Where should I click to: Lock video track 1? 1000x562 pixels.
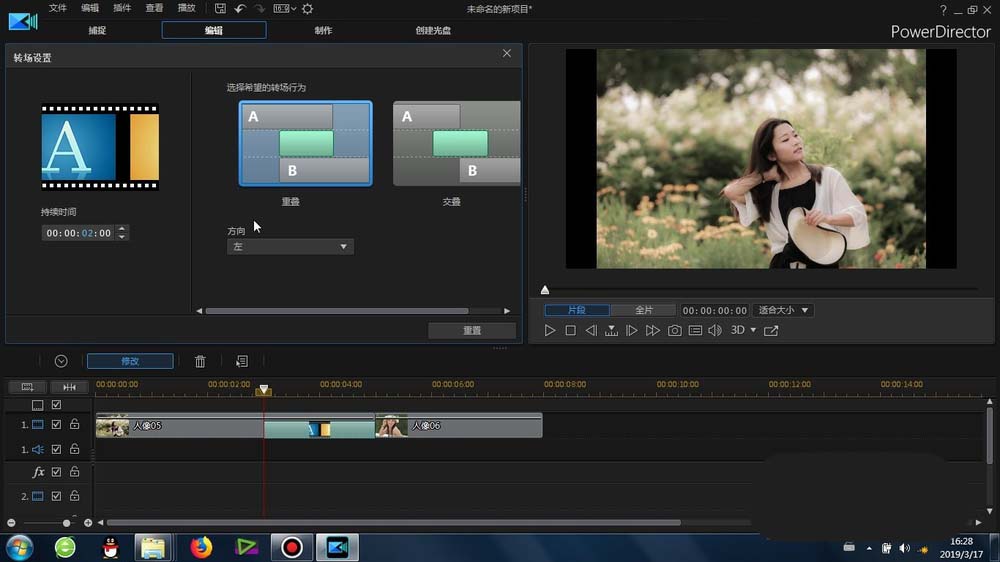[x=75, y=424]
